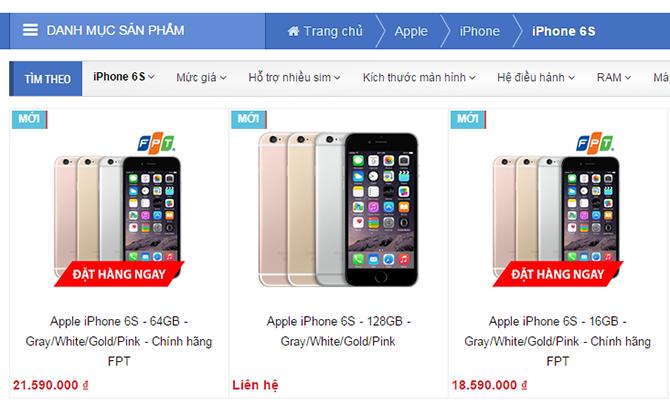Click the home icon beside Trang chủ
This screenshot has width=670, height=416.
click(293, 31)
